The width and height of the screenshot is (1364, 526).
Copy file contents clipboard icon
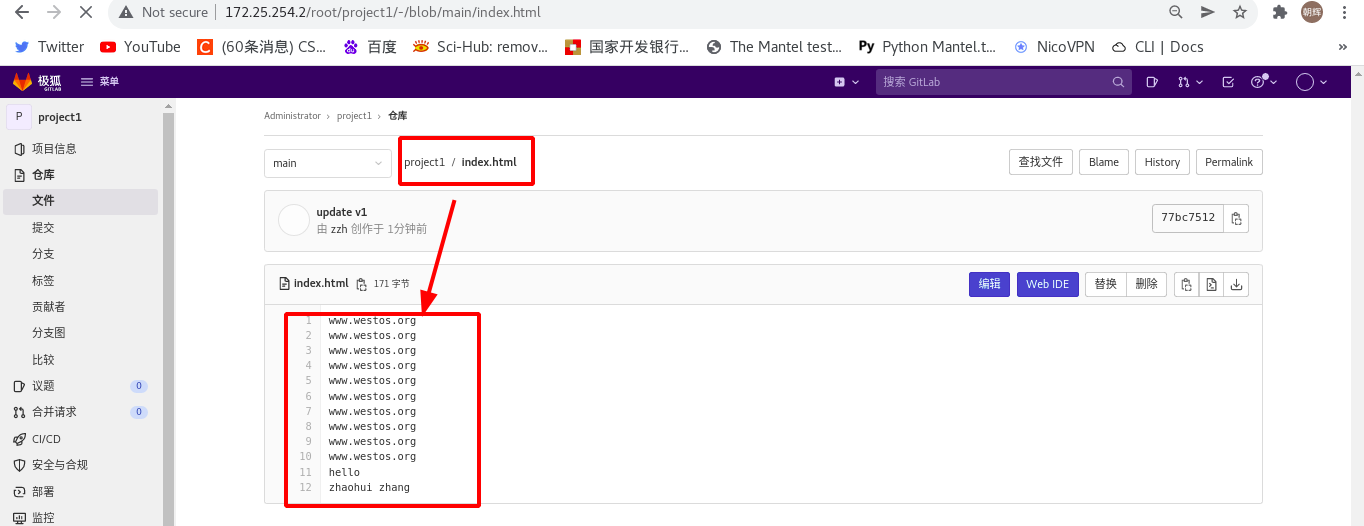1186,284
